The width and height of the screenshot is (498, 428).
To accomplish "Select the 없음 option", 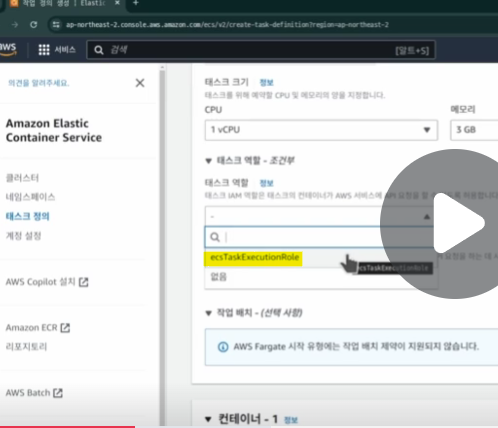I will tap(219, 277).
